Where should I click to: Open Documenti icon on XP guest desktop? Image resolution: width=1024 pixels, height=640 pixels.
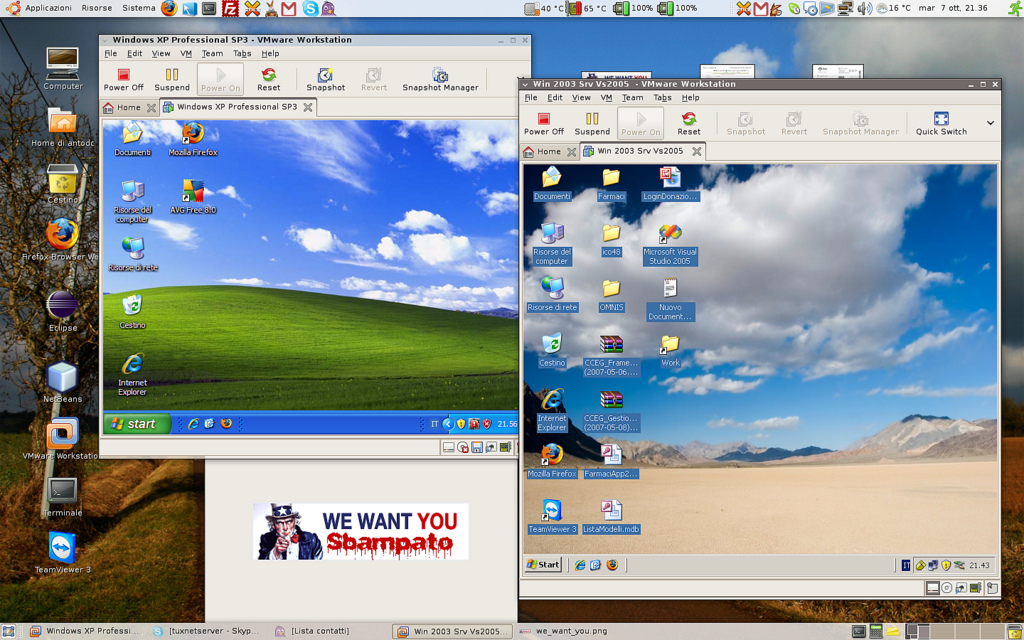point(133,138)
